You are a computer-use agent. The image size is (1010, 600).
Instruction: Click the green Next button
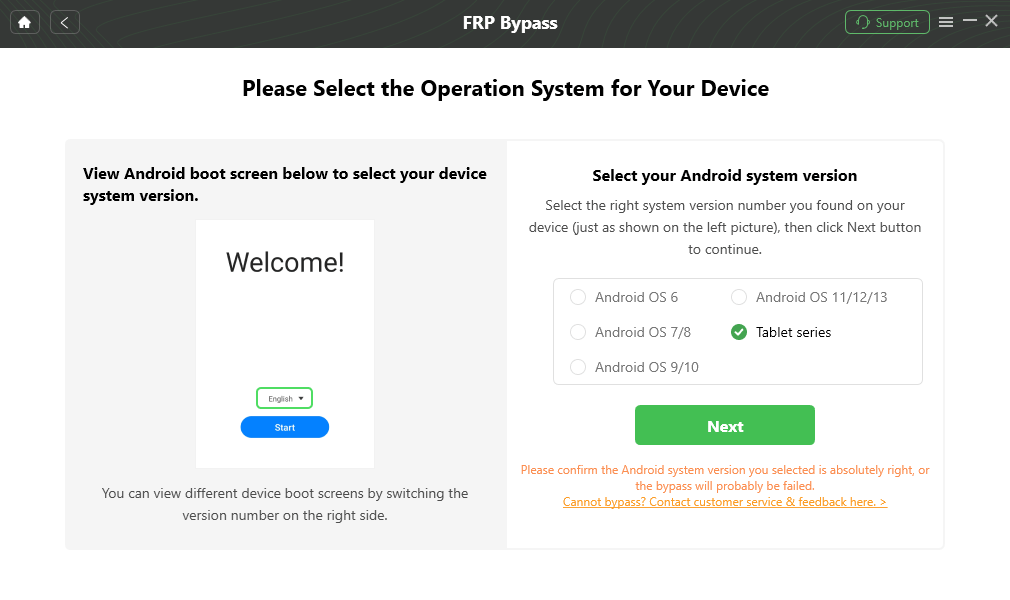725,425
